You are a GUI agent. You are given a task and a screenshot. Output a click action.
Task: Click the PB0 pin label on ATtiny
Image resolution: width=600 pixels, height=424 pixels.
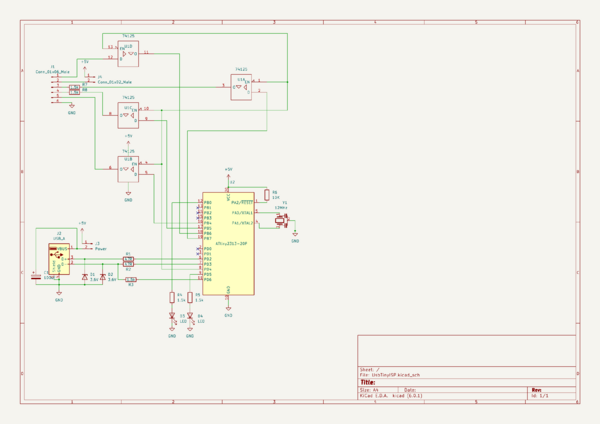pyautogui.click(x=207, y=202)
